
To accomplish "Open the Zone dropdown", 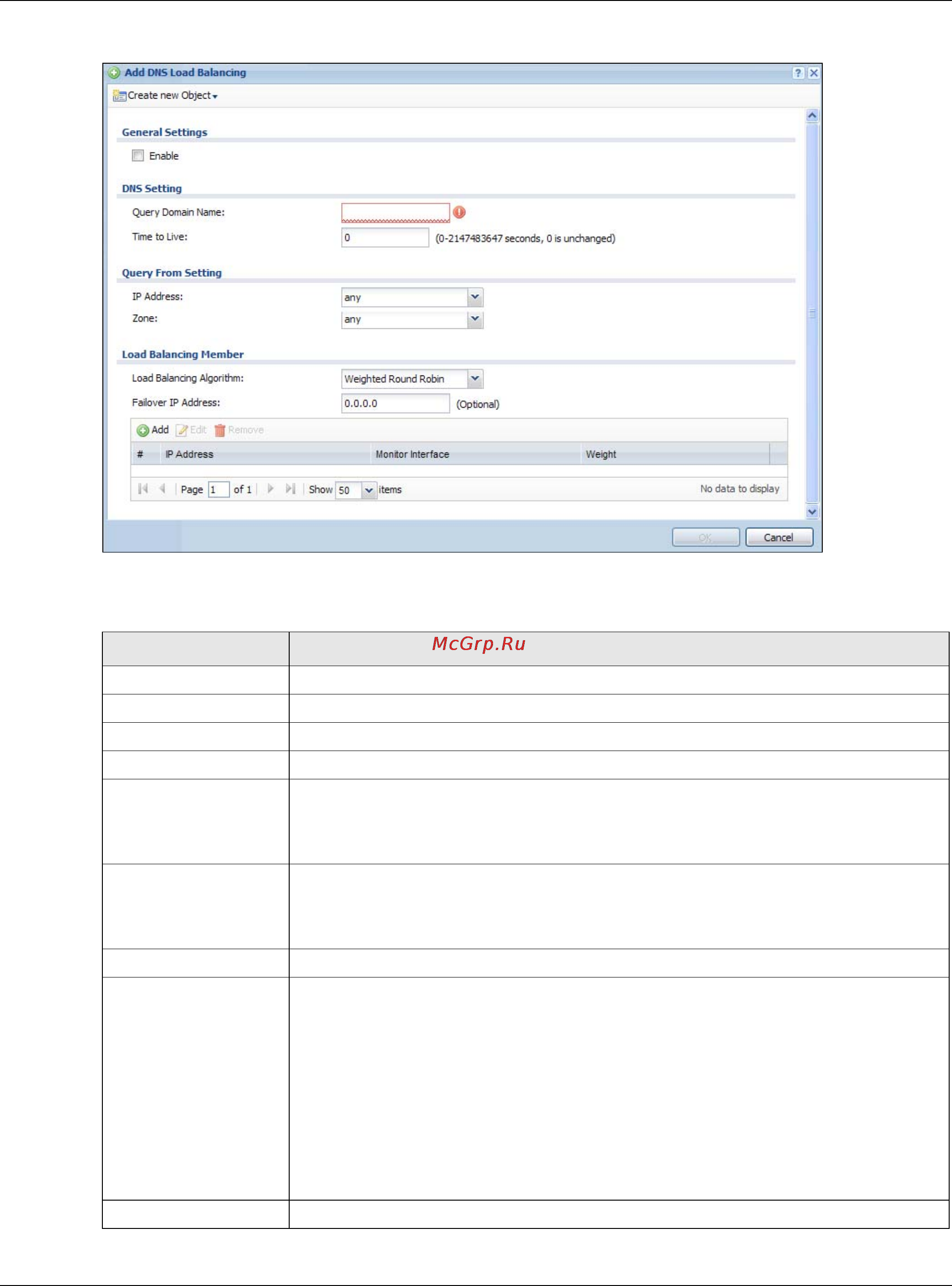I will 474,319.
